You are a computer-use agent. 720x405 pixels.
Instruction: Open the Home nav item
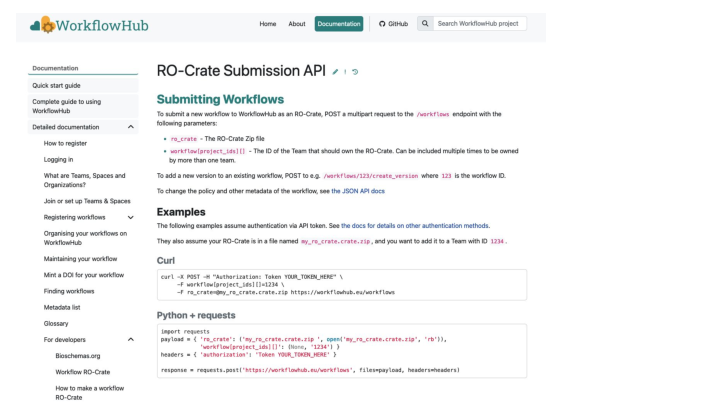pos(268,24)
